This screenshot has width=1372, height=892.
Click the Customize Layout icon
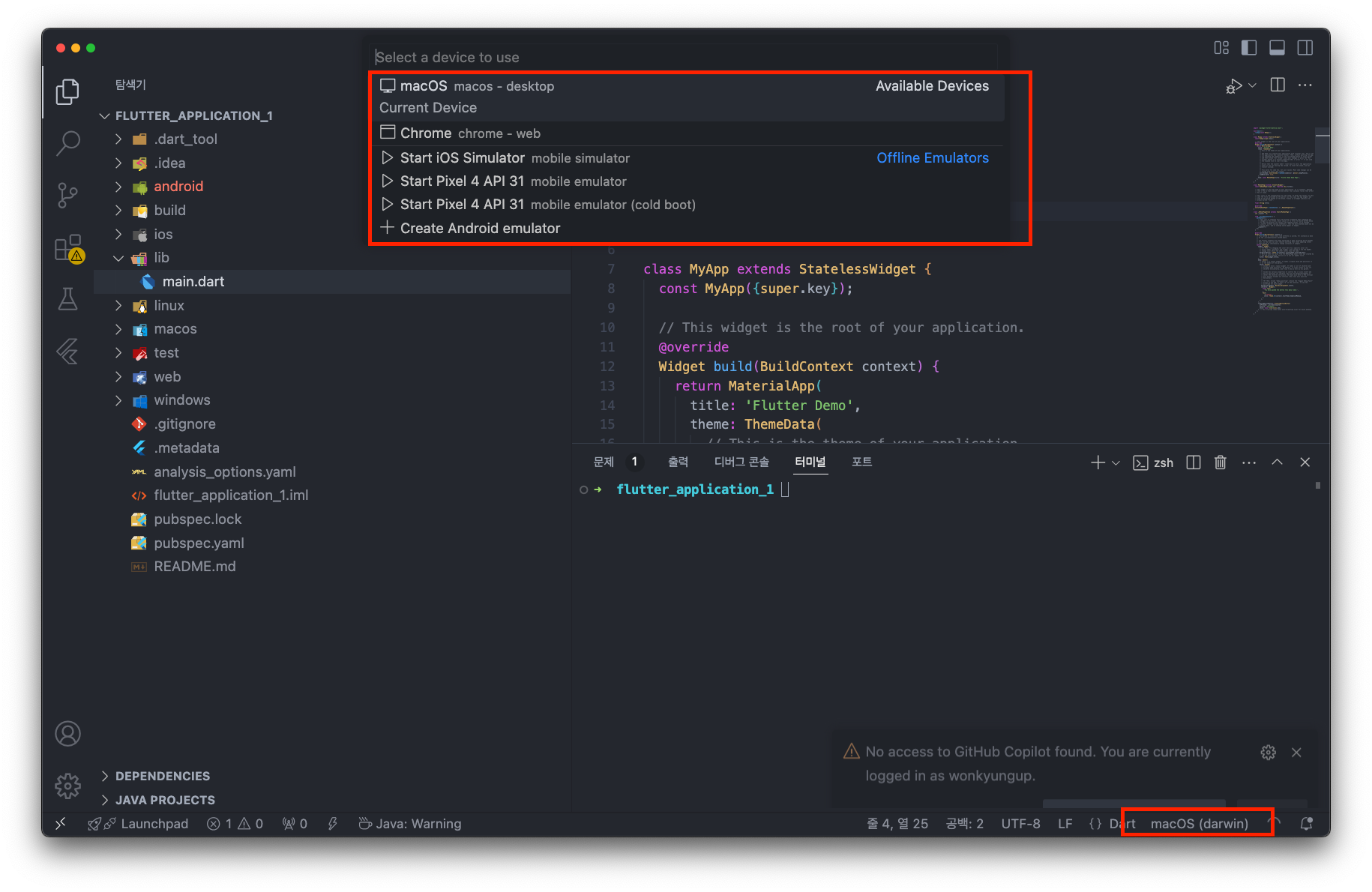coord(1221,48)
